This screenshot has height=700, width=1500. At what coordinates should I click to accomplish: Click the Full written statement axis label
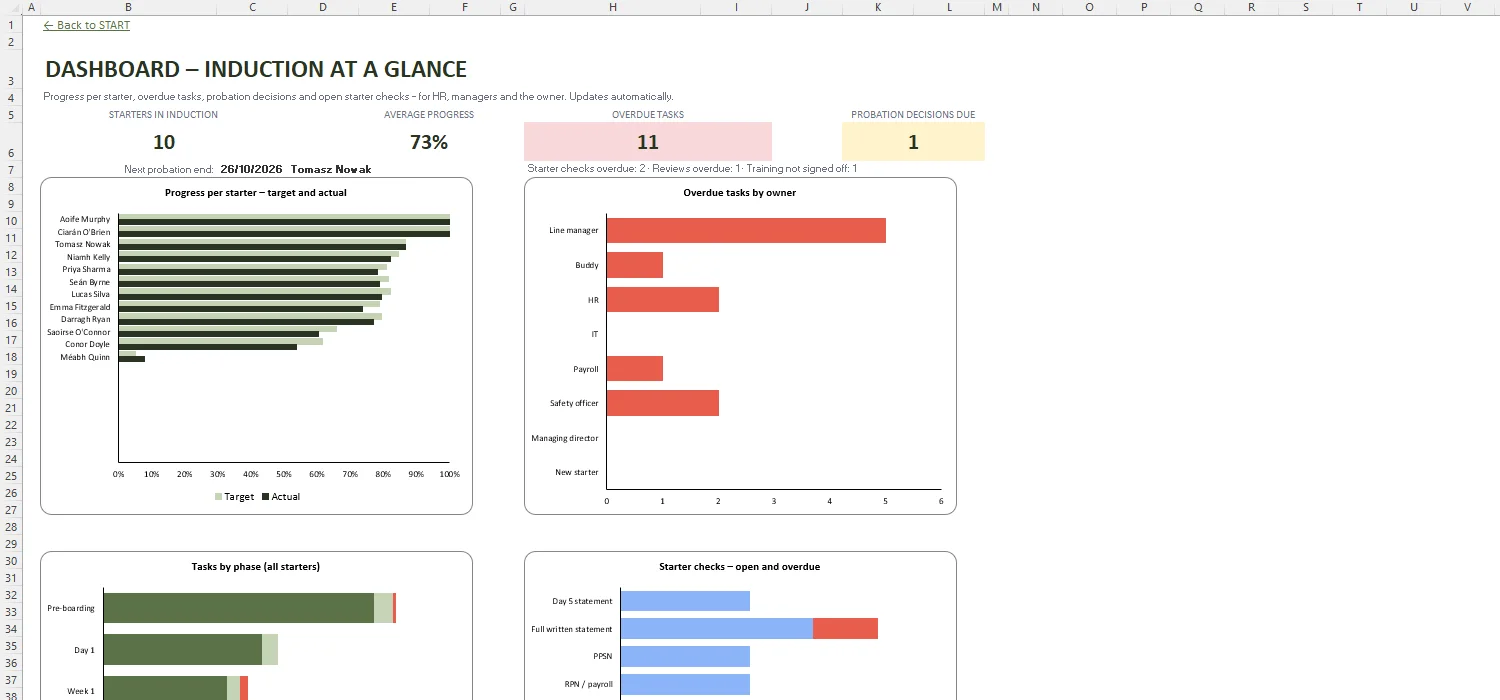click(572, 629)
